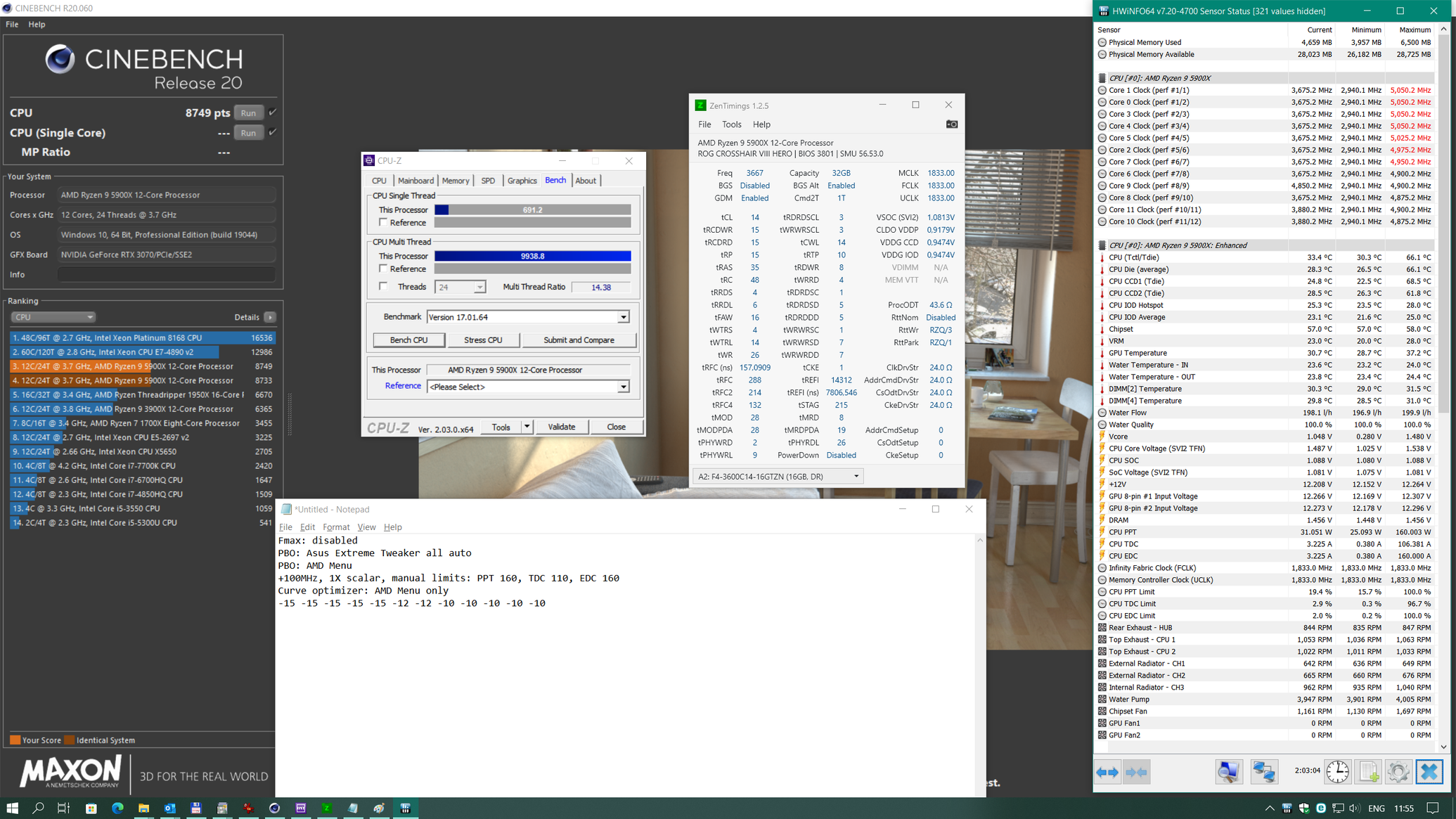Toggle CPU Single Thread Reference checkbox
Viewport: 1456px width, 819px height.
pos(383,222)
